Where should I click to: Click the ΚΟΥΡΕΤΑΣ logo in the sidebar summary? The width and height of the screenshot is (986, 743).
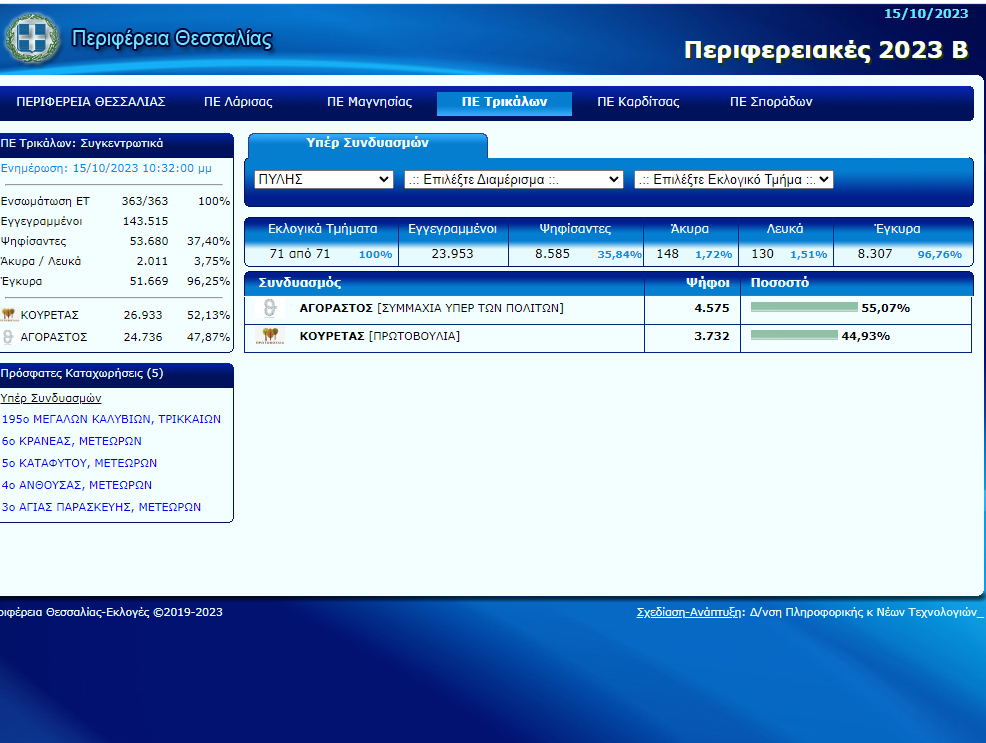9,315
